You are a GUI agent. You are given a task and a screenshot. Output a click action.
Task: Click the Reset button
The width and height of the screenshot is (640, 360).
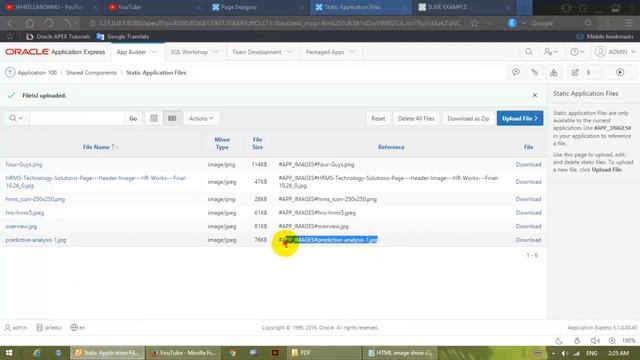tap(378, 118)
